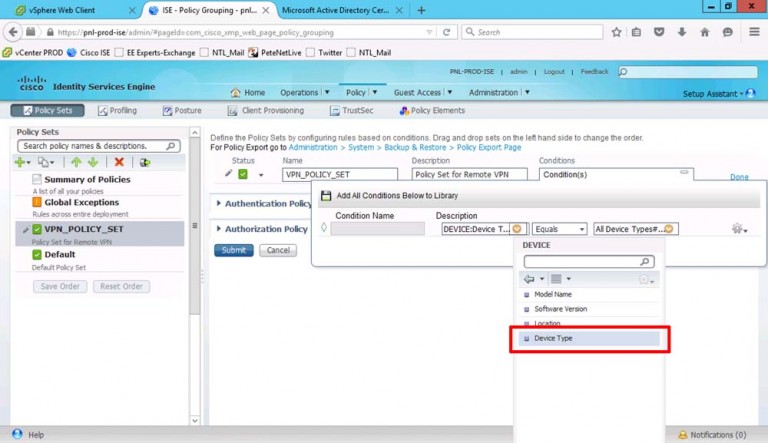Open the status dropdown arrow next to green check

[x=261, y=175]
